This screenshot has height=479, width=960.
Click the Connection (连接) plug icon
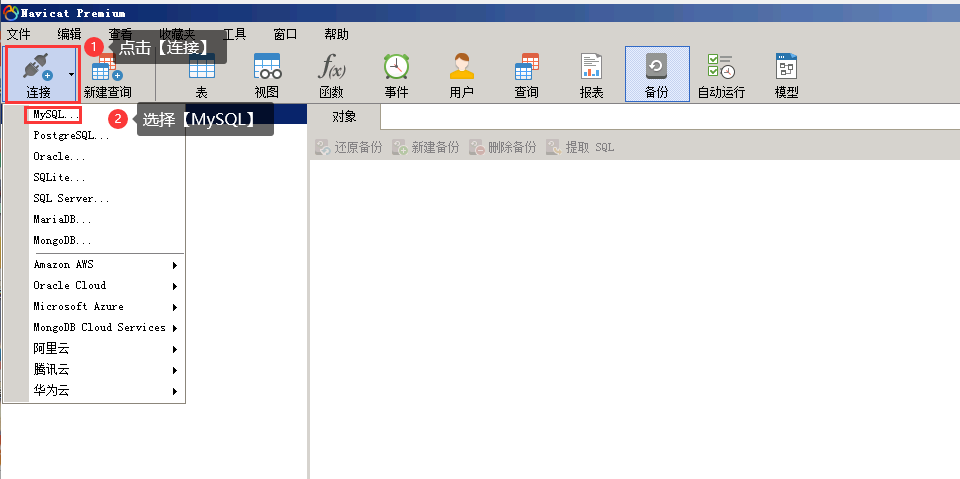(38, 67)
